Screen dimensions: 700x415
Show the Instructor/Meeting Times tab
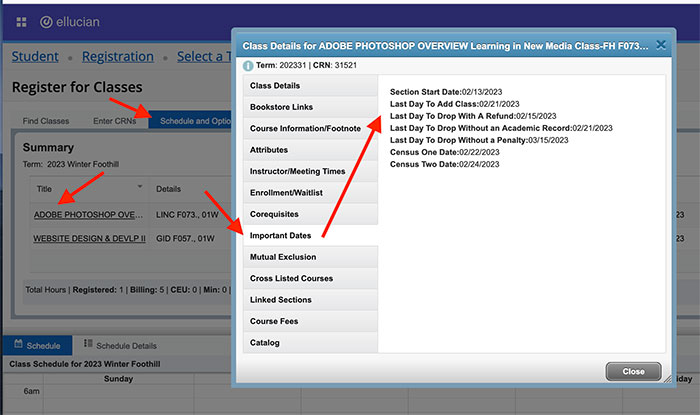310,171
